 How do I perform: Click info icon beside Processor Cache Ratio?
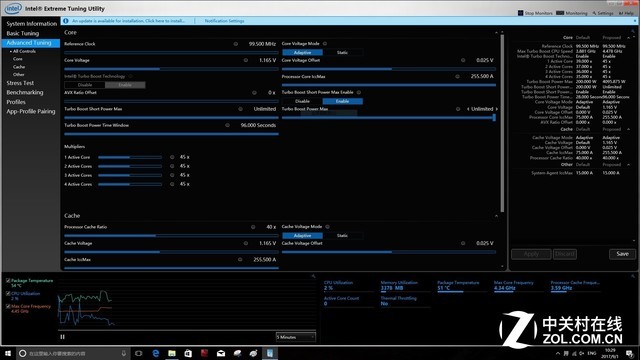point(253,227)
